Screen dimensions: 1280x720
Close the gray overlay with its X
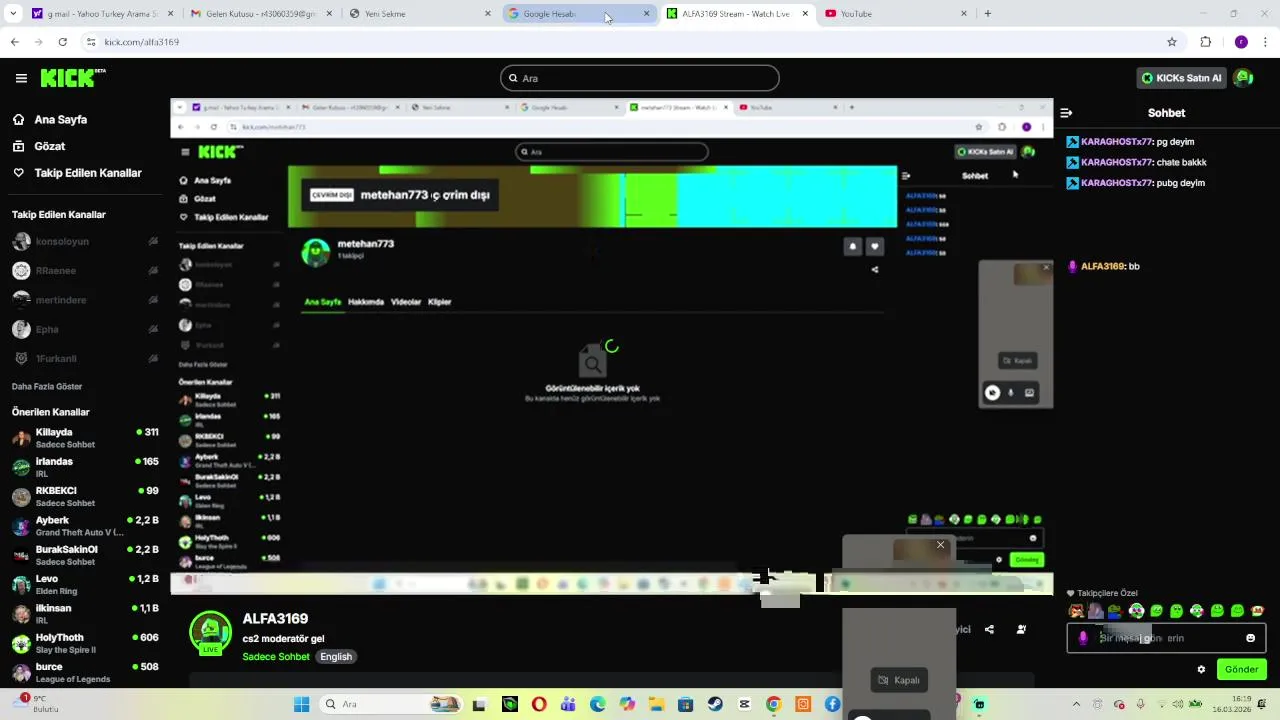click(940, 545)
